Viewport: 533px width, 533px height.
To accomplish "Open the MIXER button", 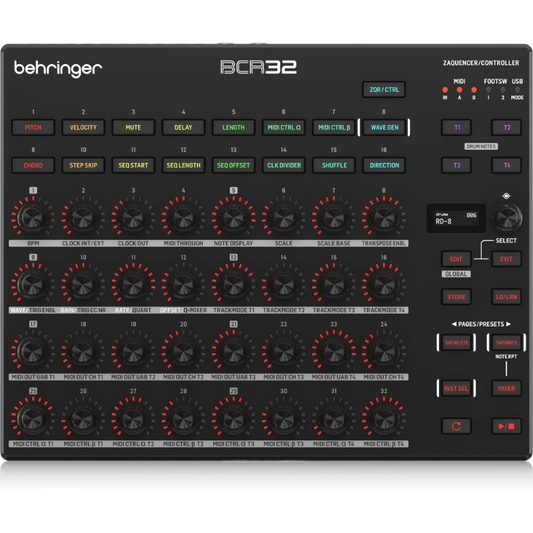I will (x=506, y=388).
